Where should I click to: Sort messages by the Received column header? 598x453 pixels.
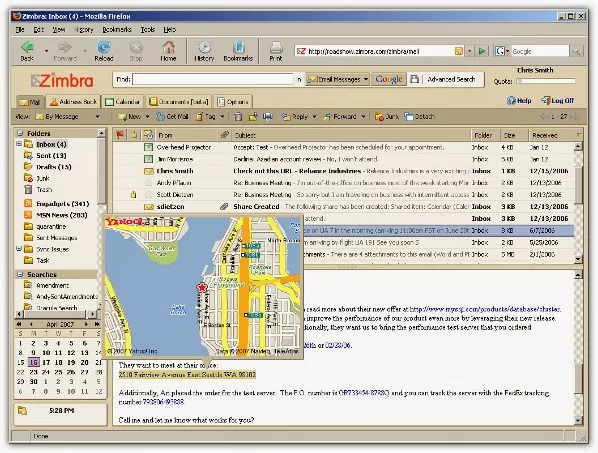(x=545, y=135)
